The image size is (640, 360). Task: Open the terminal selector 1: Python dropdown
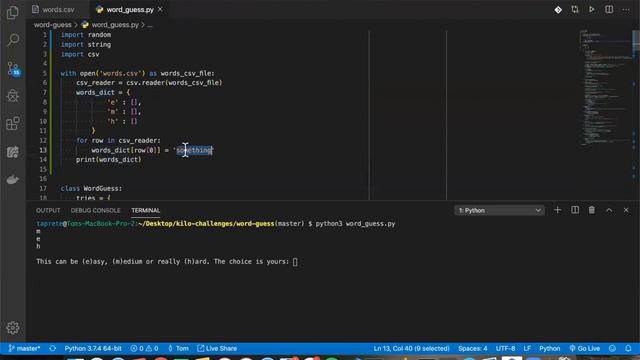499,210
